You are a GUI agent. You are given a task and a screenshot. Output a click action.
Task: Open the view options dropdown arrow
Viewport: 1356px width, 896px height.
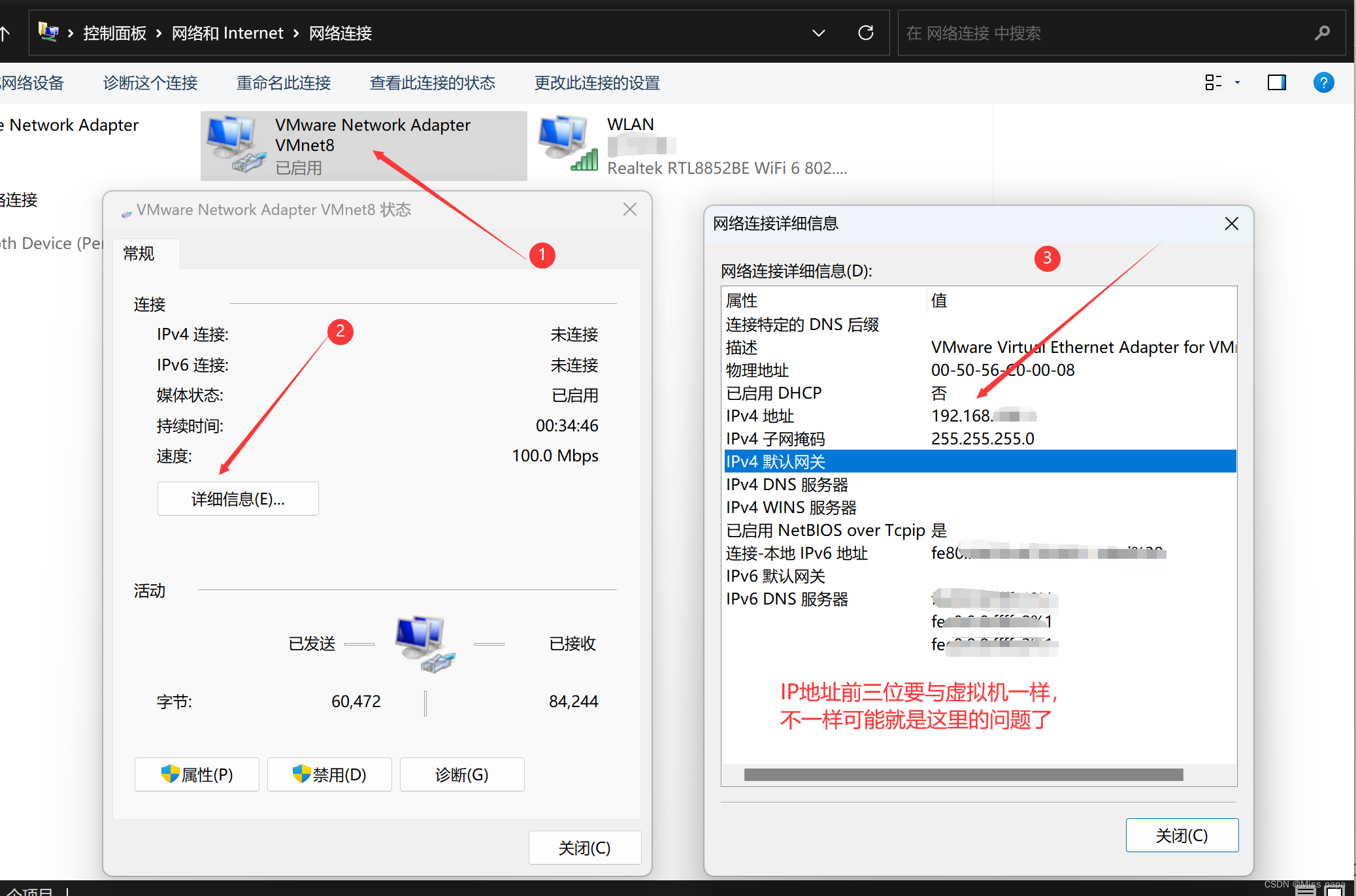(x=1237, y=82)
